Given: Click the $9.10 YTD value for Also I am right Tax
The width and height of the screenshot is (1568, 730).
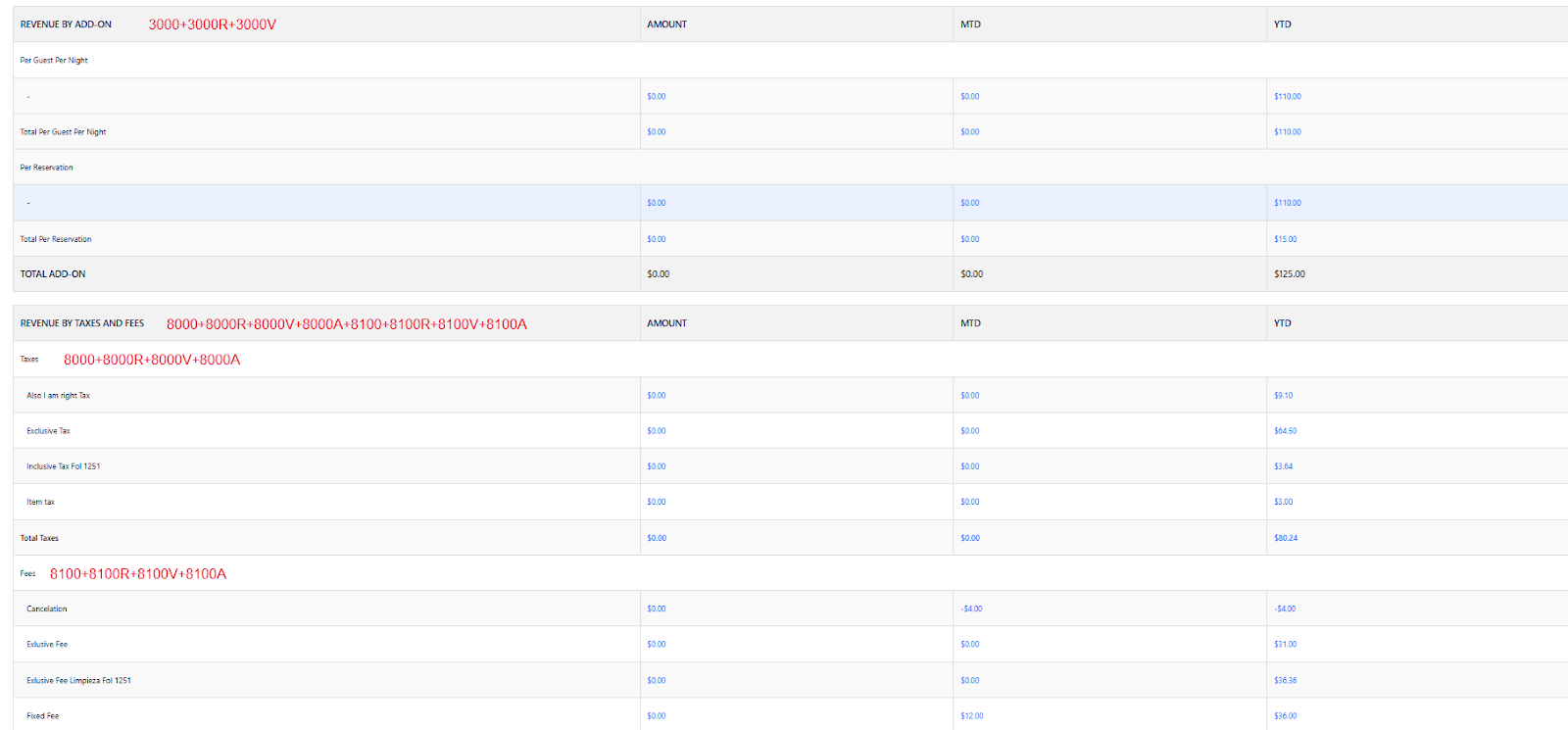Looking at the screenshot, I should pyautogui.click(x=1283, y=396).
